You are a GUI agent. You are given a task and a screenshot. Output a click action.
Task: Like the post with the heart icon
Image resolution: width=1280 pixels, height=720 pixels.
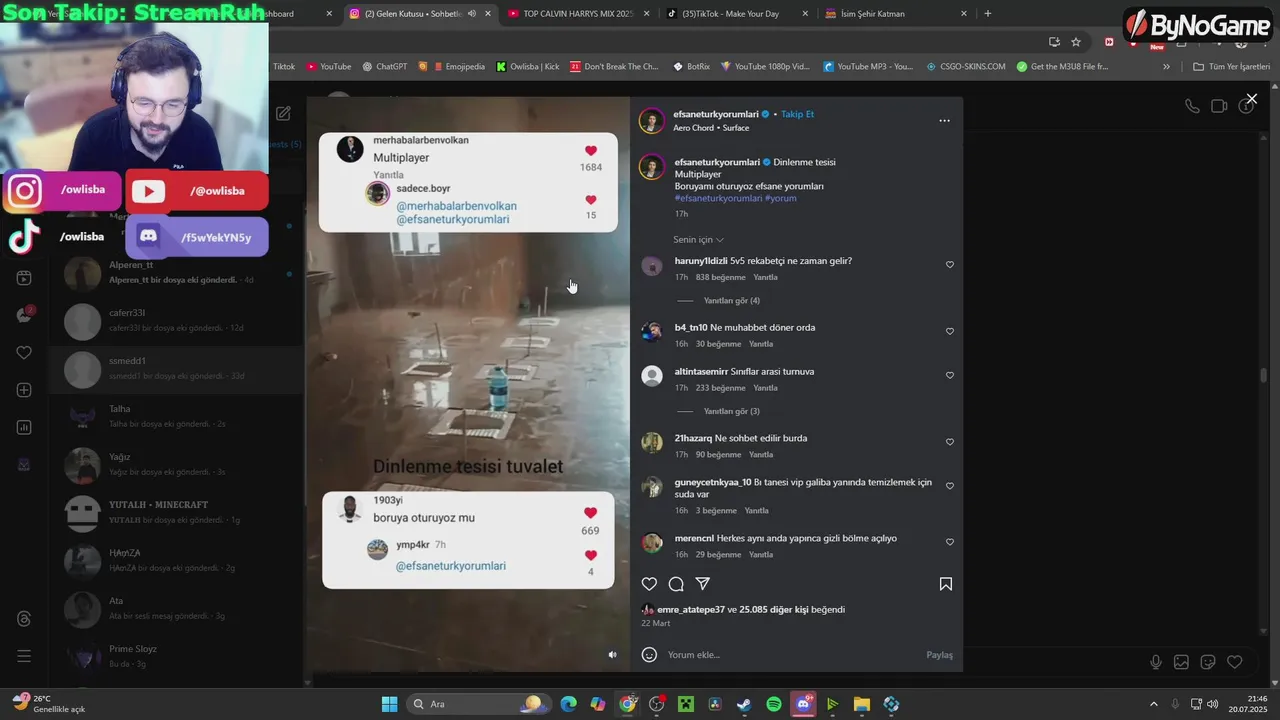[649, 584]
